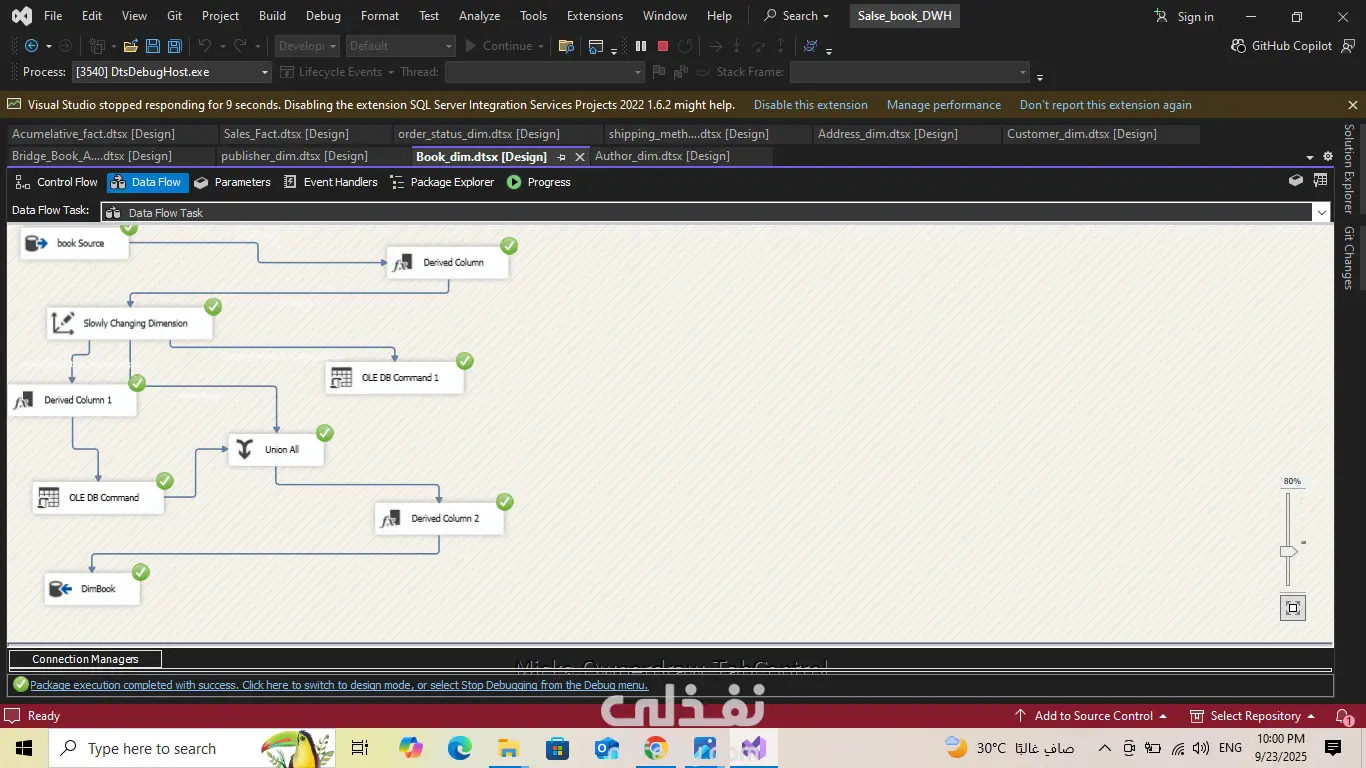Save the package with the single-disk icon

pyautogui.click(x=153, y=46)
